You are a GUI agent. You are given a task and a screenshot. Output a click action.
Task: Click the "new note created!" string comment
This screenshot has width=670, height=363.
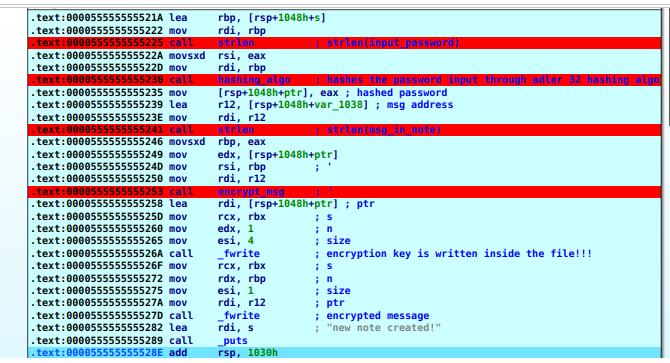pyautogui.click(x=383, y=328)
